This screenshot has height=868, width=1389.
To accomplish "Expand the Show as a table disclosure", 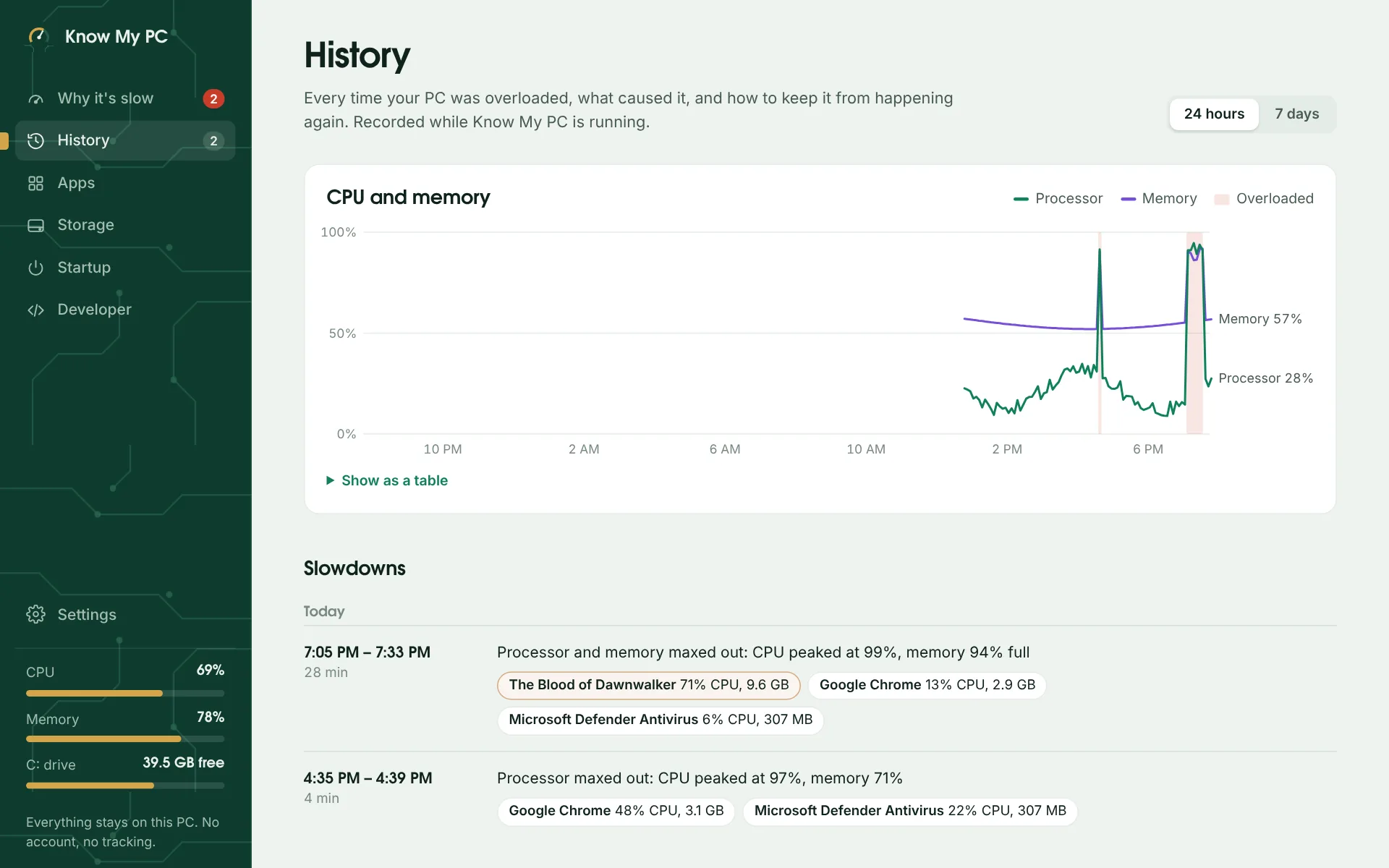I will coord(387,481).
